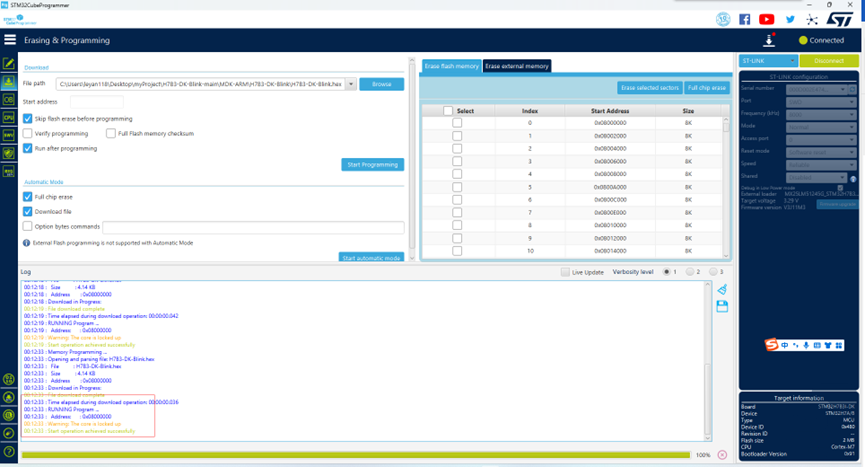
Task: Cancel operation with the red X near progress bar
Action: tap(722, 455)
